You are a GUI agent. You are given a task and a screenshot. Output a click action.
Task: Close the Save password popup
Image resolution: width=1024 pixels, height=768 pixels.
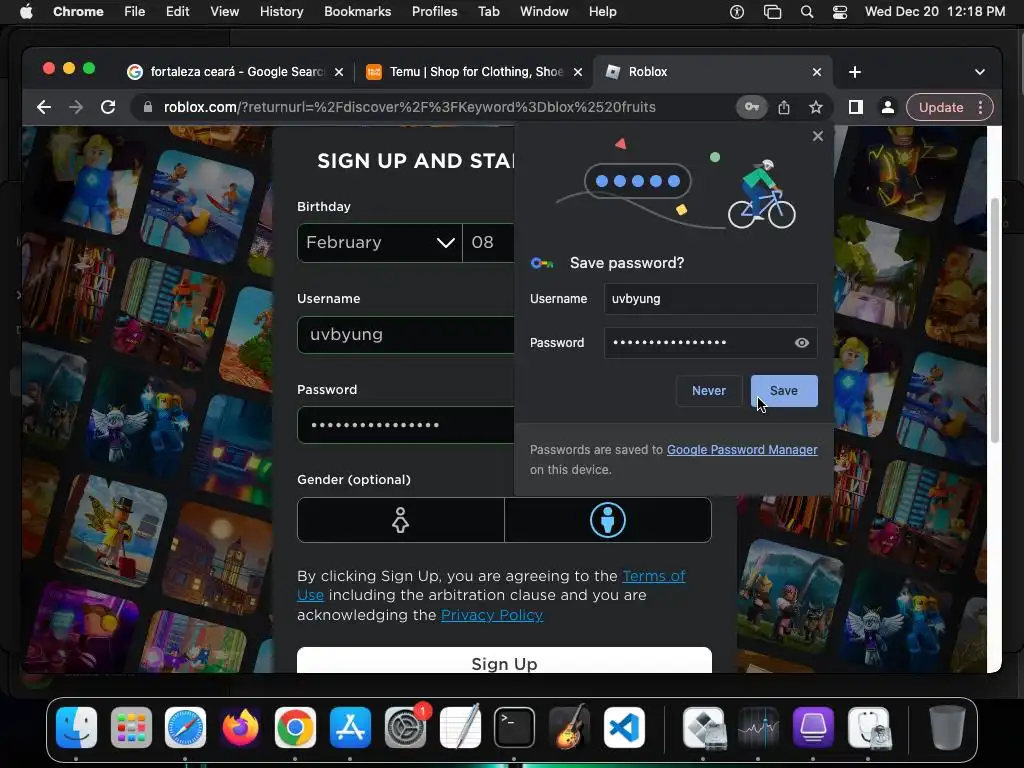[818, 136]
